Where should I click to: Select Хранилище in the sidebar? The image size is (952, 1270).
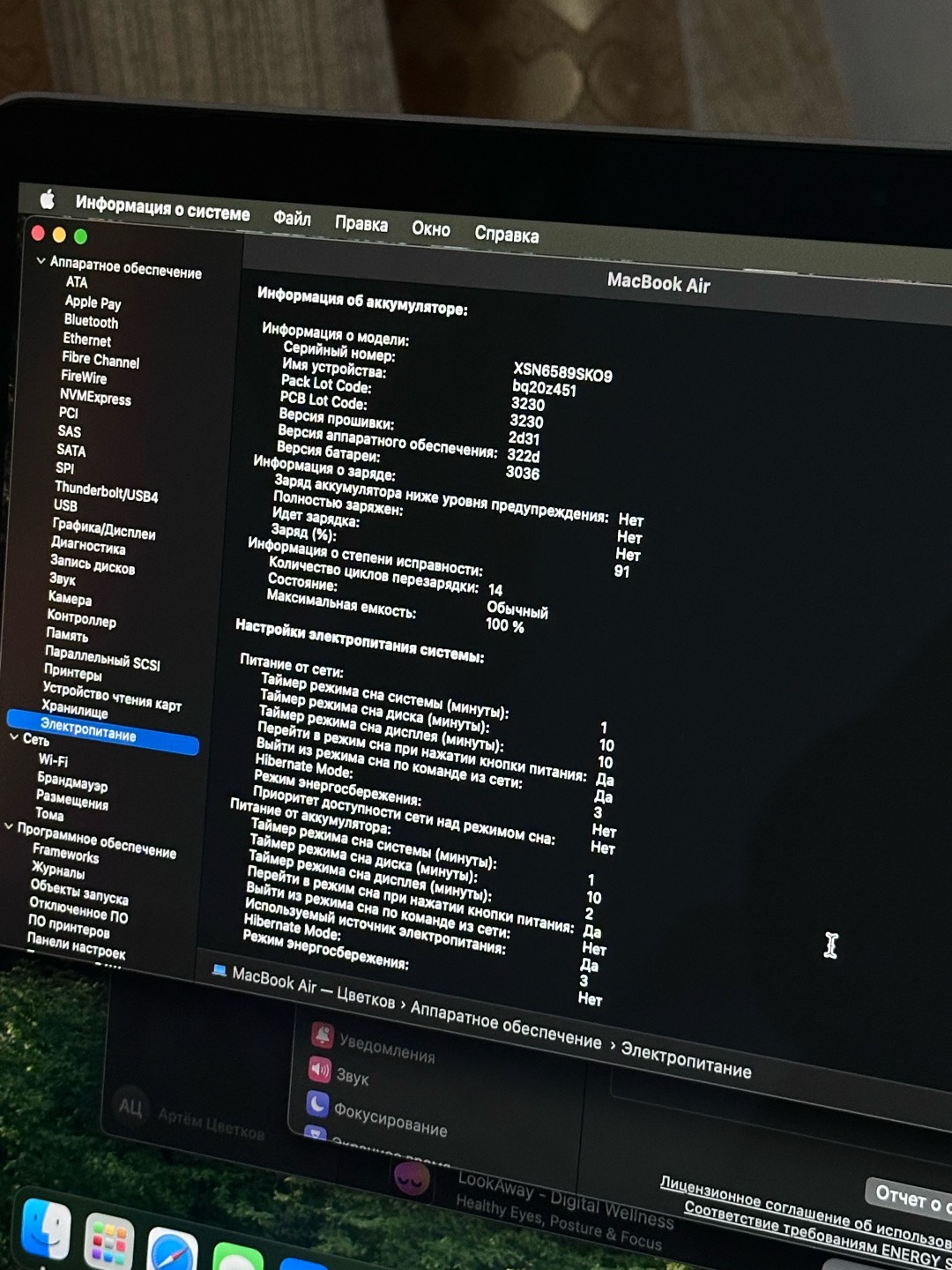tap(75, 709)
